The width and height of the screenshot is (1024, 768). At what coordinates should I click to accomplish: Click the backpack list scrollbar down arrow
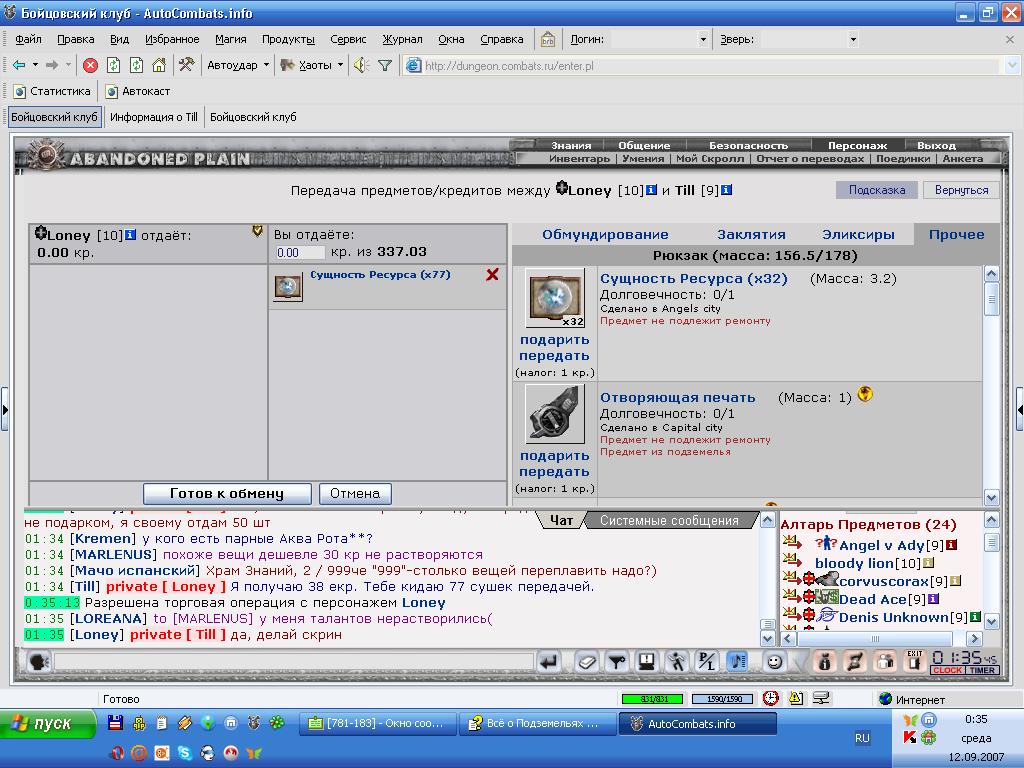point(991,498)
